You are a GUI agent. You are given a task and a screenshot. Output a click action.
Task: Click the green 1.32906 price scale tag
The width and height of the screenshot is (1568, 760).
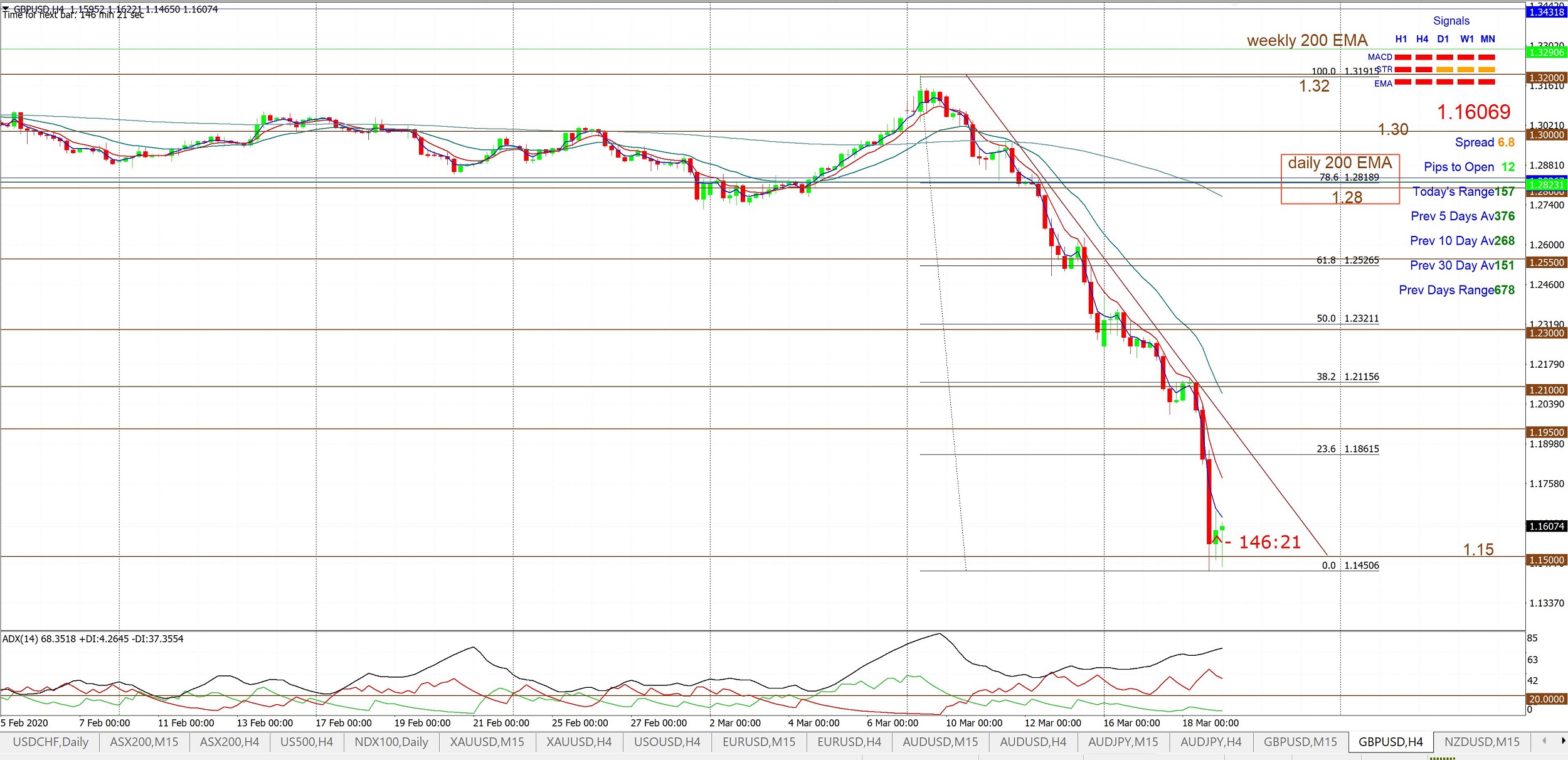tap(1547, 53)
